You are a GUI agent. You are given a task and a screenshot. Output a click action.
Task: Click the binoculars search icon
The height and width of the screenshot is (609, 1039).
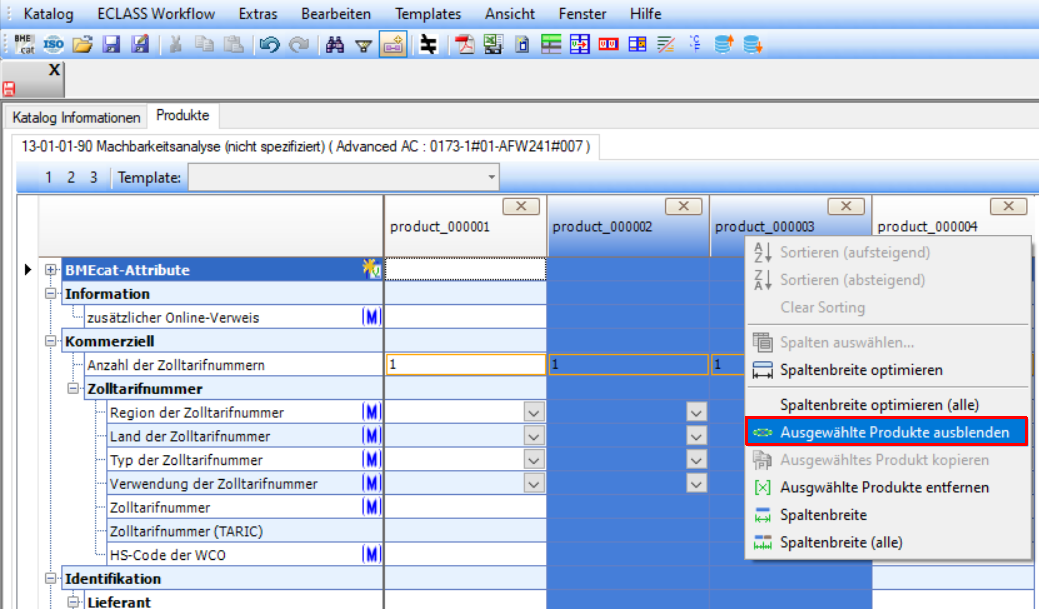pos(335,44)
